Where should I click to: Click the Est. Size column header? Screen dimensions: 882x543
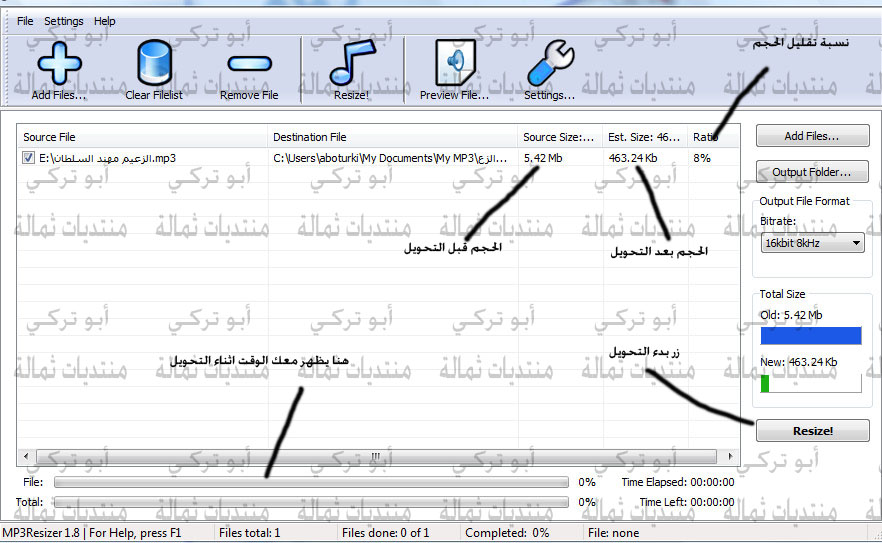pyautogui.click(x=645, y=137)
